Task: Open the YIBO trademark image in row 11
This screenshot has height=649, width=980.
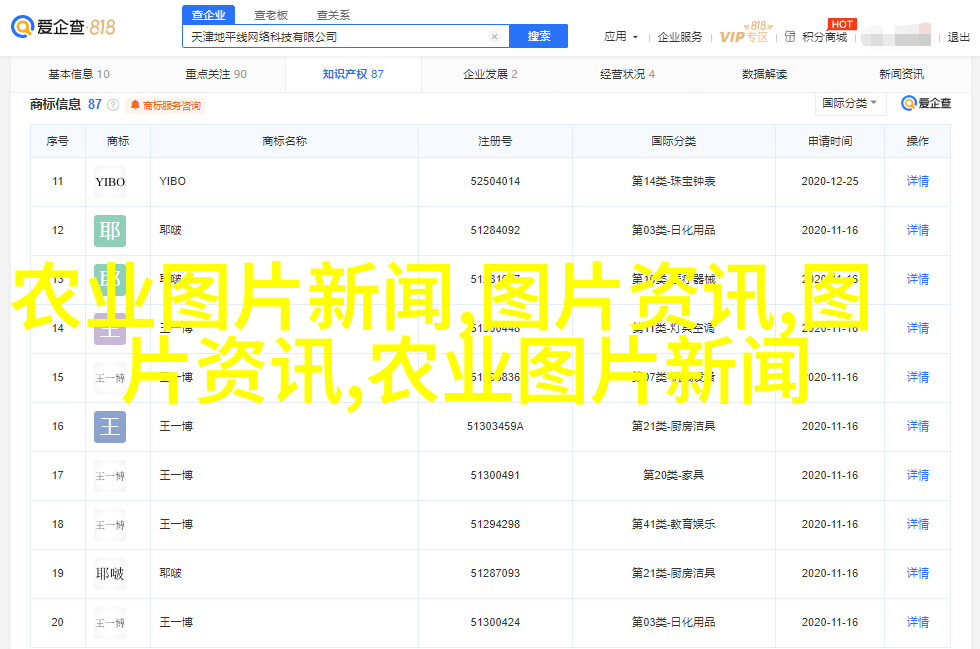Action: tap(110, 182)
